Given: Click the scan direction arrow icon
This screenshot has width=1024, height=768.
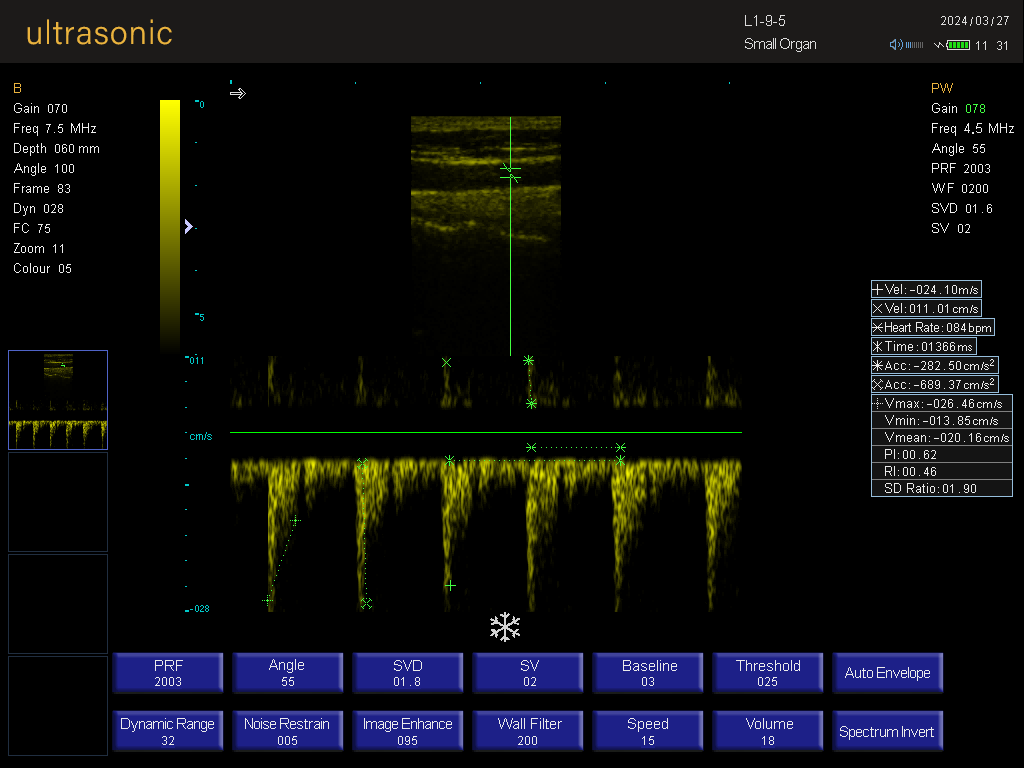Looking at the screenshot, I should (x=237, y=93).
